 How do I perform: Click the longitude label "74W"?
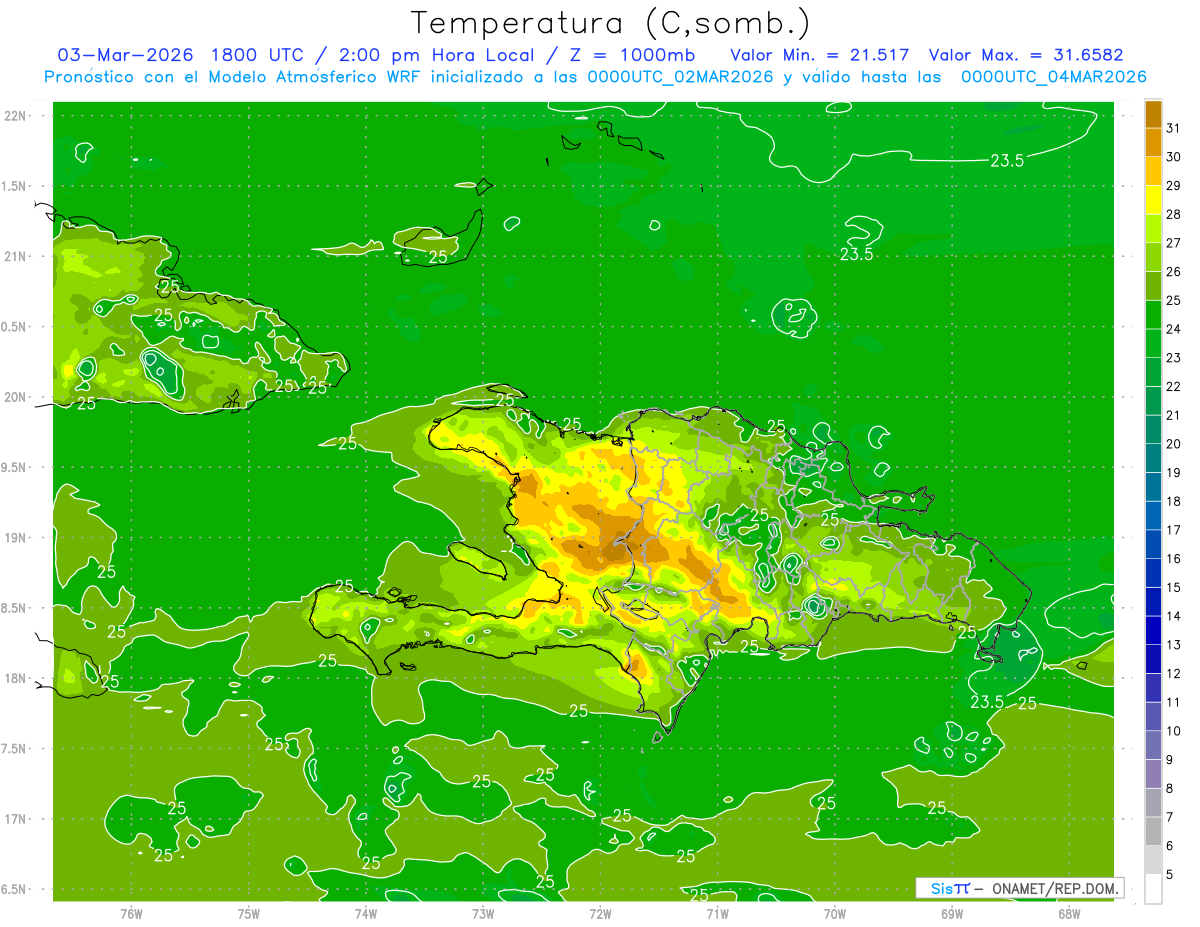click(x=365, y=913)
